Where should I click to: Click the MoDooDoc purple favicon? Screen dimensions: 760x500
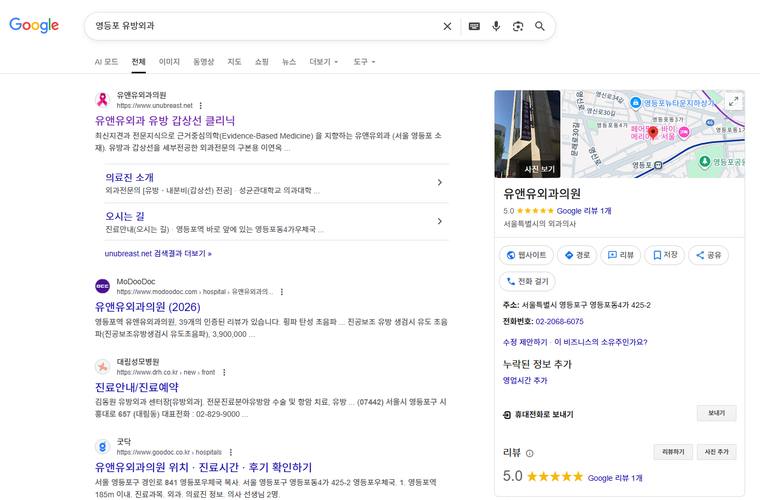(x=102, y=286)
